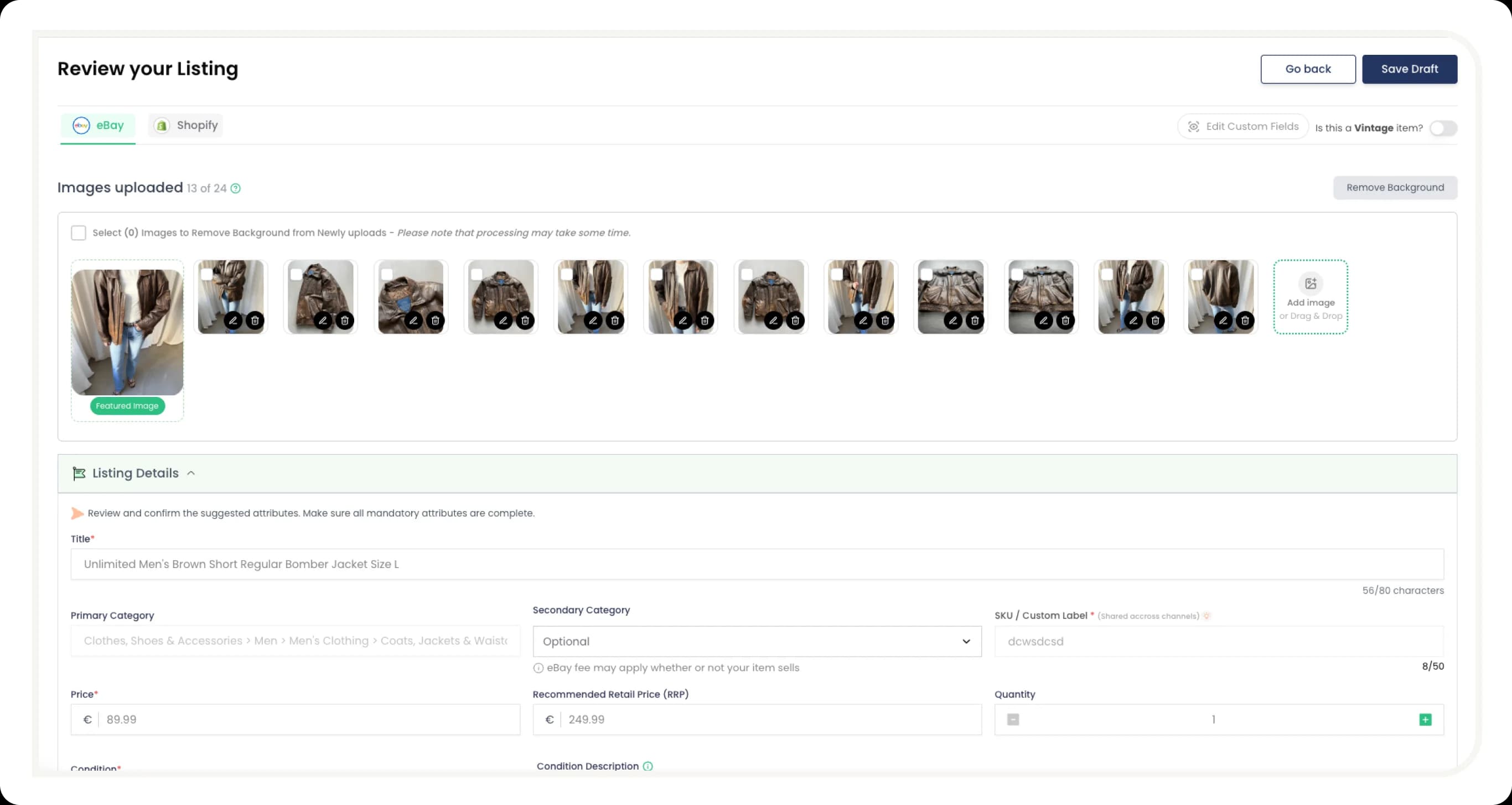1512x805 pixels.
Task: Click the '56/80 characters' counter text
Action: [x=1403, y=591]
